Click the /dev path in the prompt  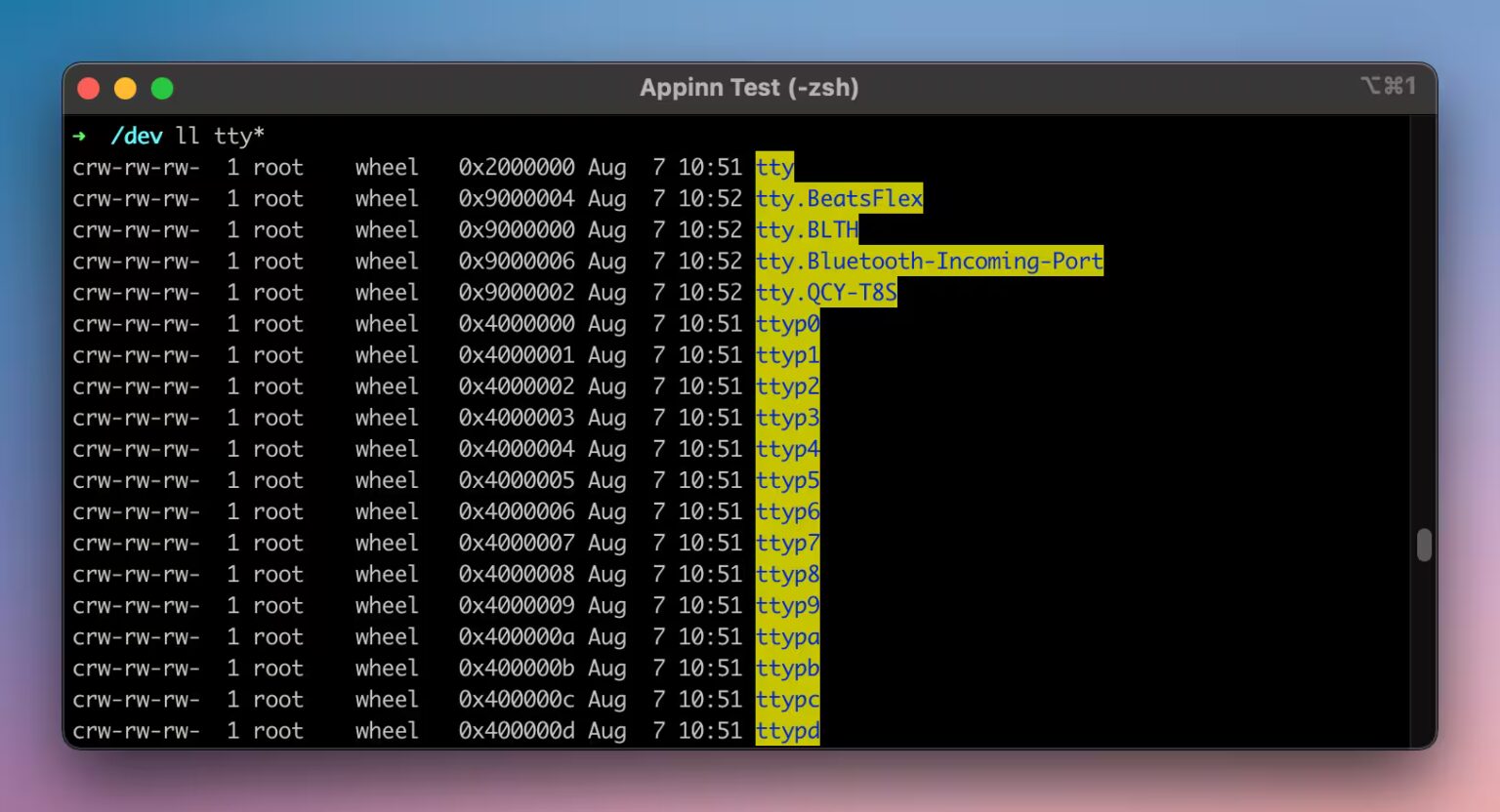click(137, 136)
